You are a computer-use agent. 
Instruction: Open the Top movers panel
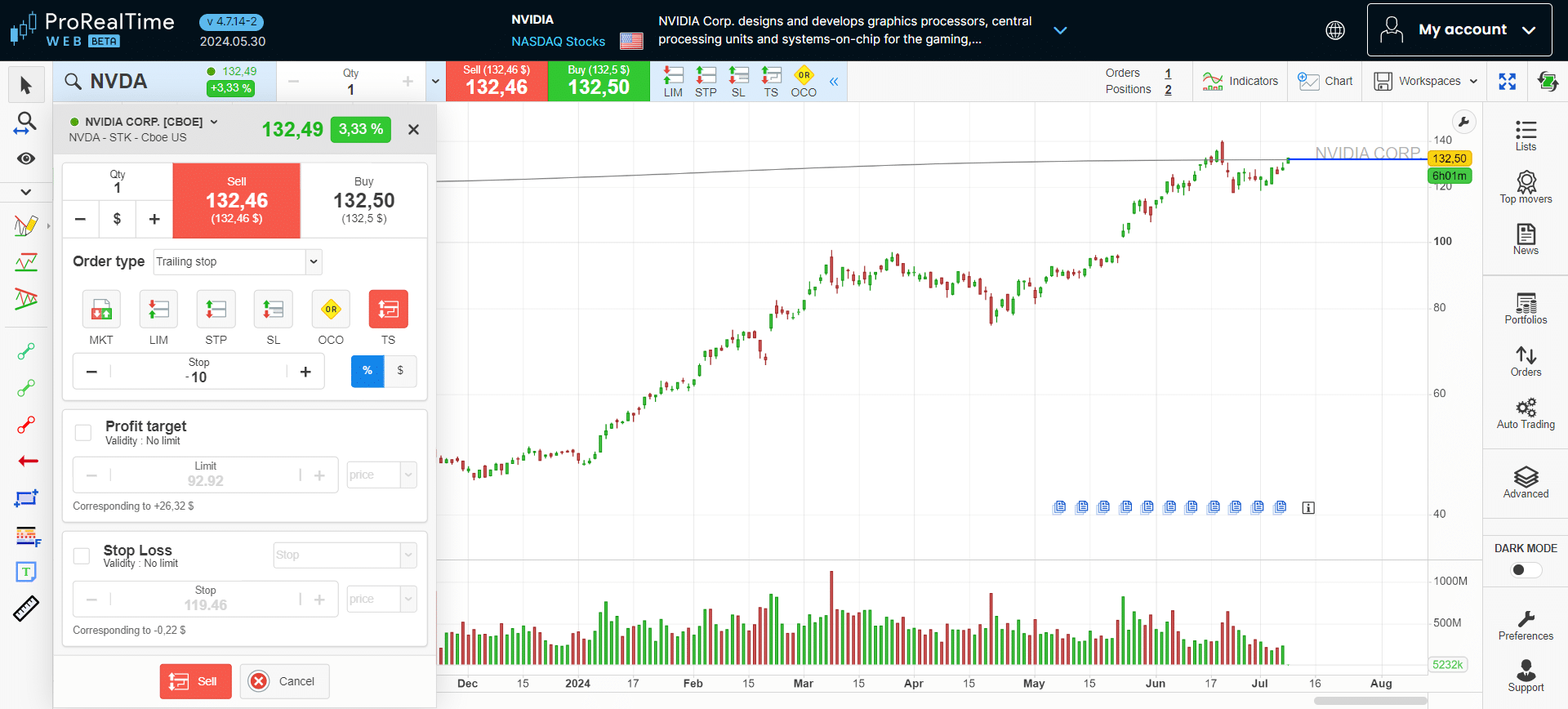[x=1526, y=187]
